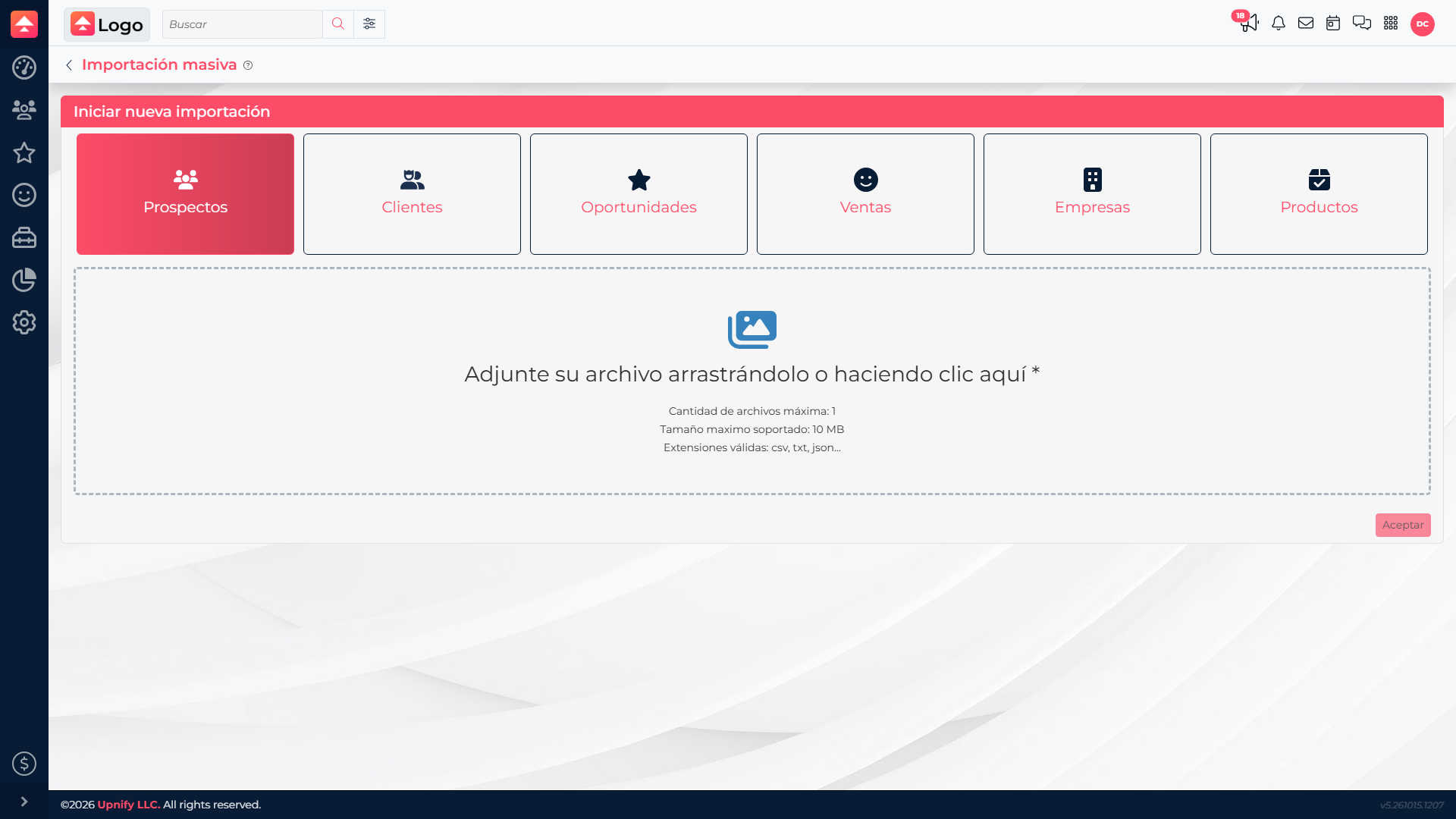This screenshot has width=1456, height=819.
Task: Open the contacts group icon in sidebar
Action: point(24,110)
